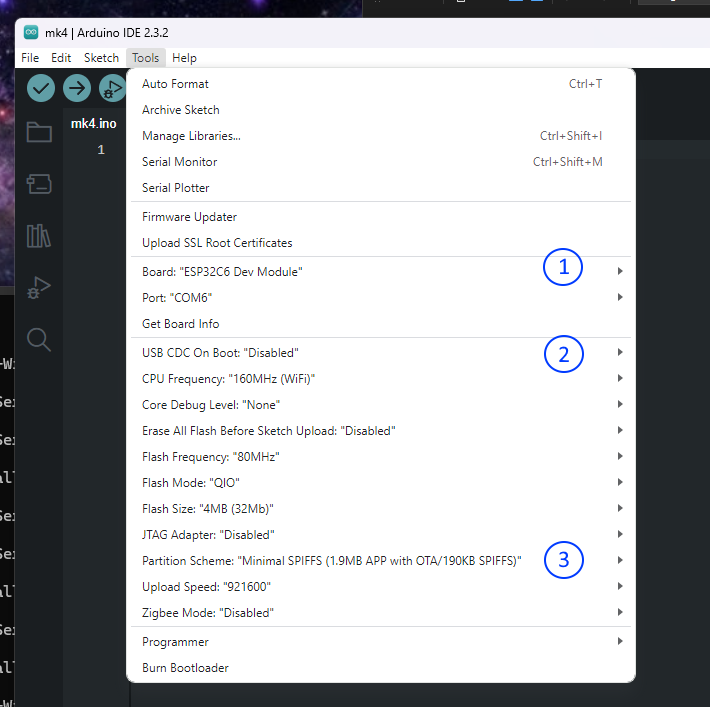Open Manage Libraries...

(x=380, y=136)
